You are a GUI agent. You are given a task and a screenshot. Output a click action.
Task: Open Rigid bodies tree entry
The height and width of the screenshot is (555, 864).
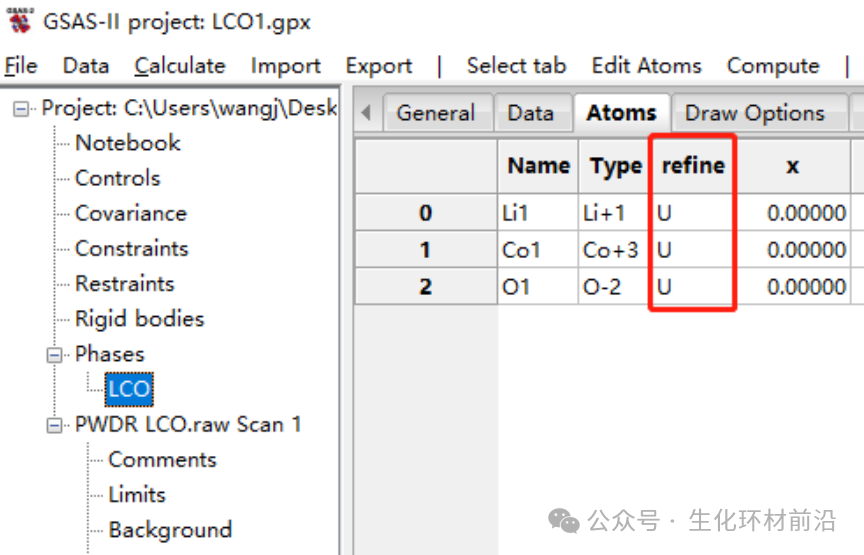[139, 319]
